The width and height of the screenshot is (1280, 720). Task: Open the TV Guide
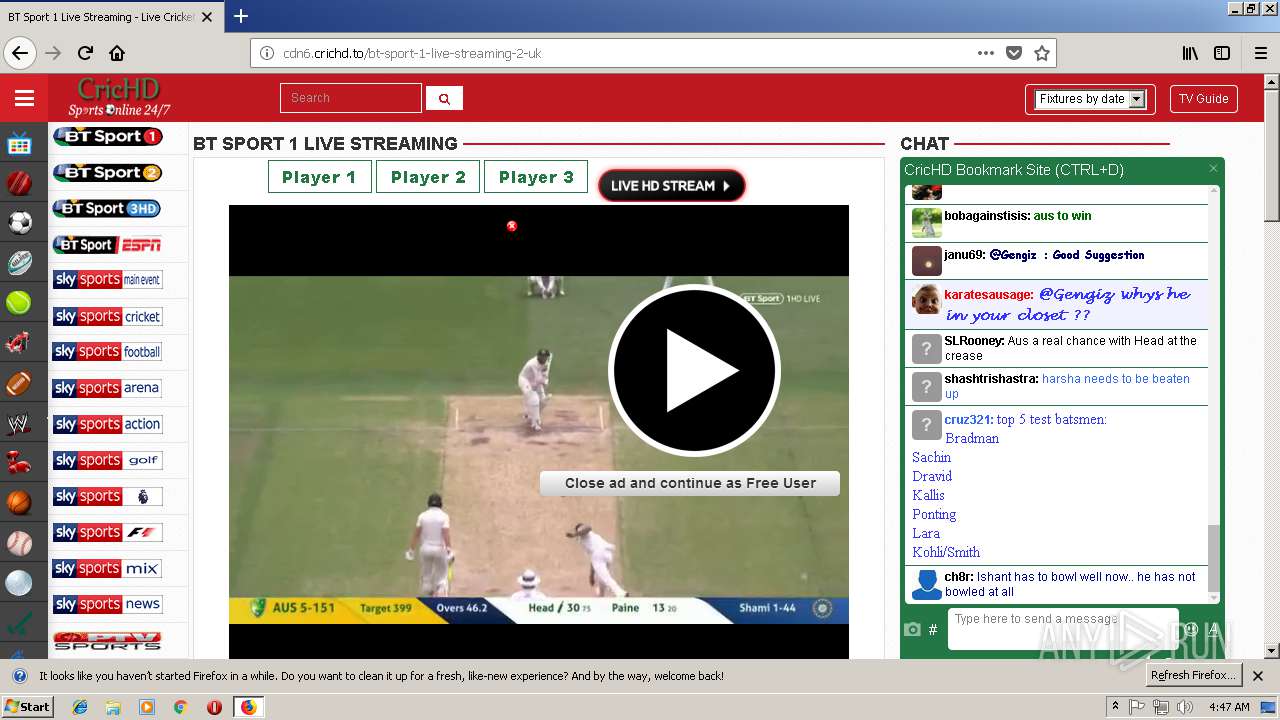1203,99
